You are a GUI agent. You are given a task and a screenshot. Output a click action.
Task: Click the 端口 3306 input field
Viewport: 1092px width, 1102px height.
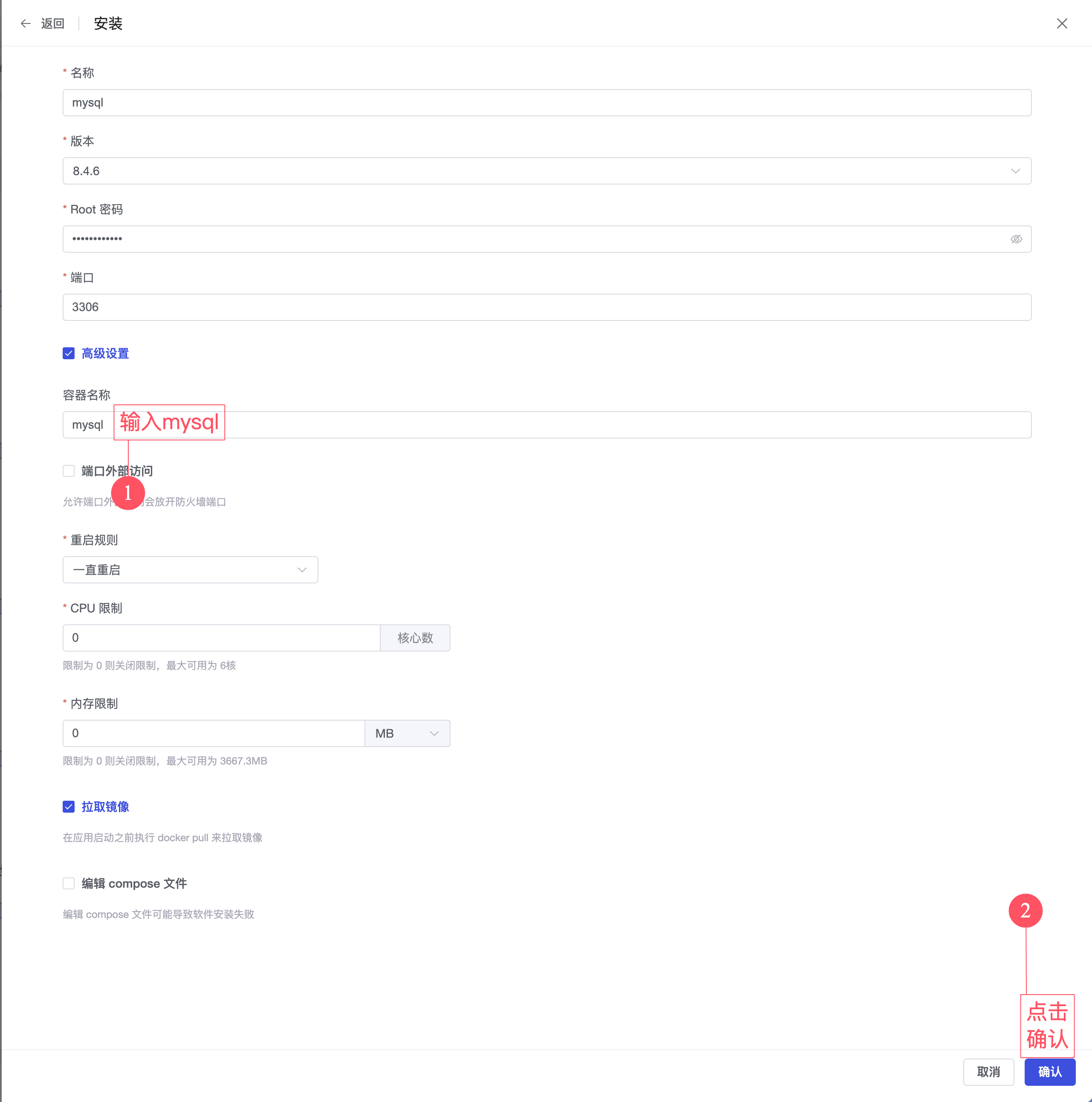pyautogui.click(x=546, y=307)
